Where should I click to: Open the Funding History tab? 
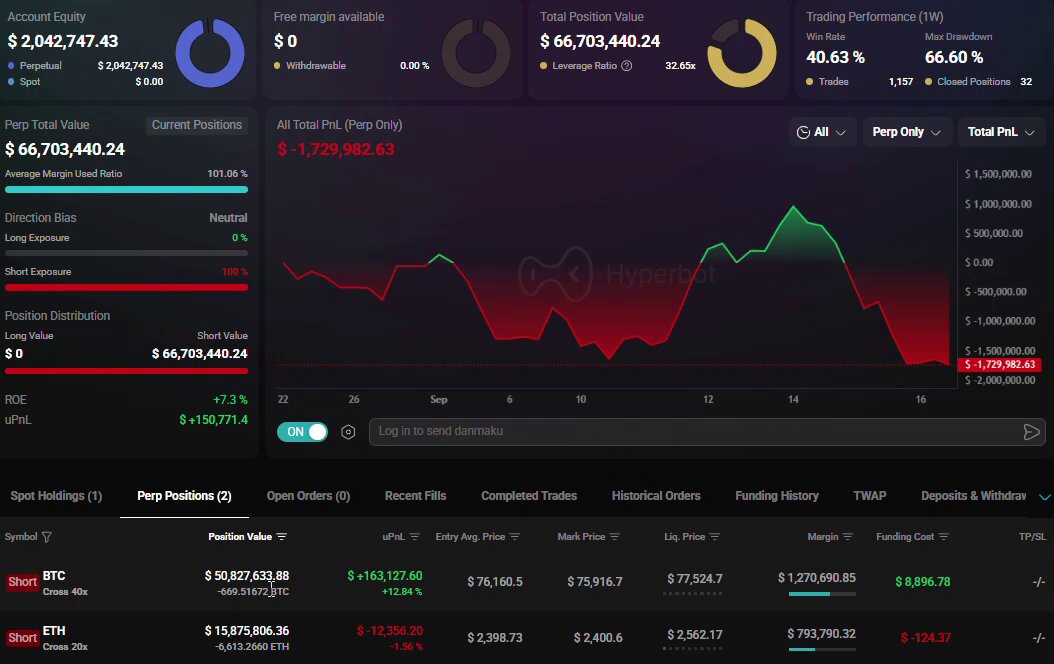pos(777,496)
